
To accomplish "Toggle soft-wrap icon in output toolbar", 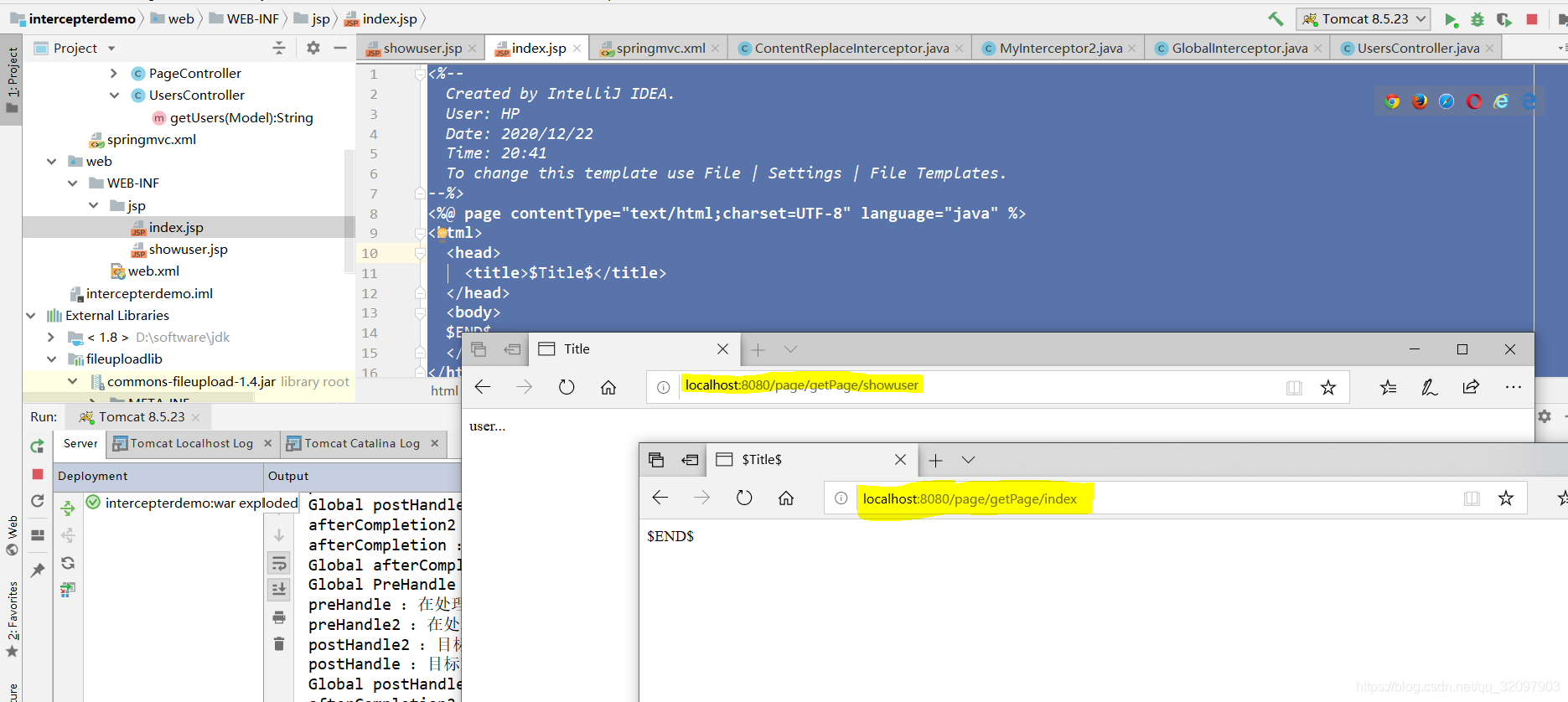I will (279, 563).
